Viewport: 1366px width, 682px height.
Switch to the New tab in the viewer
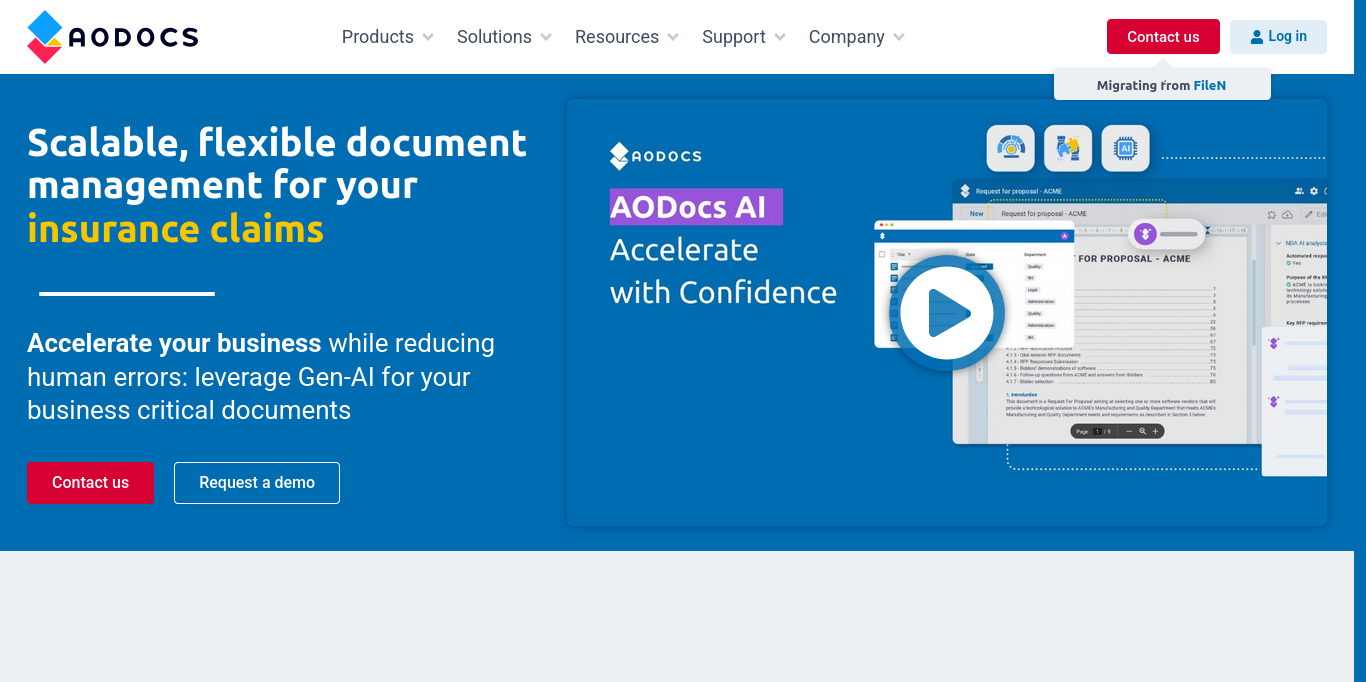coord(976,213)
